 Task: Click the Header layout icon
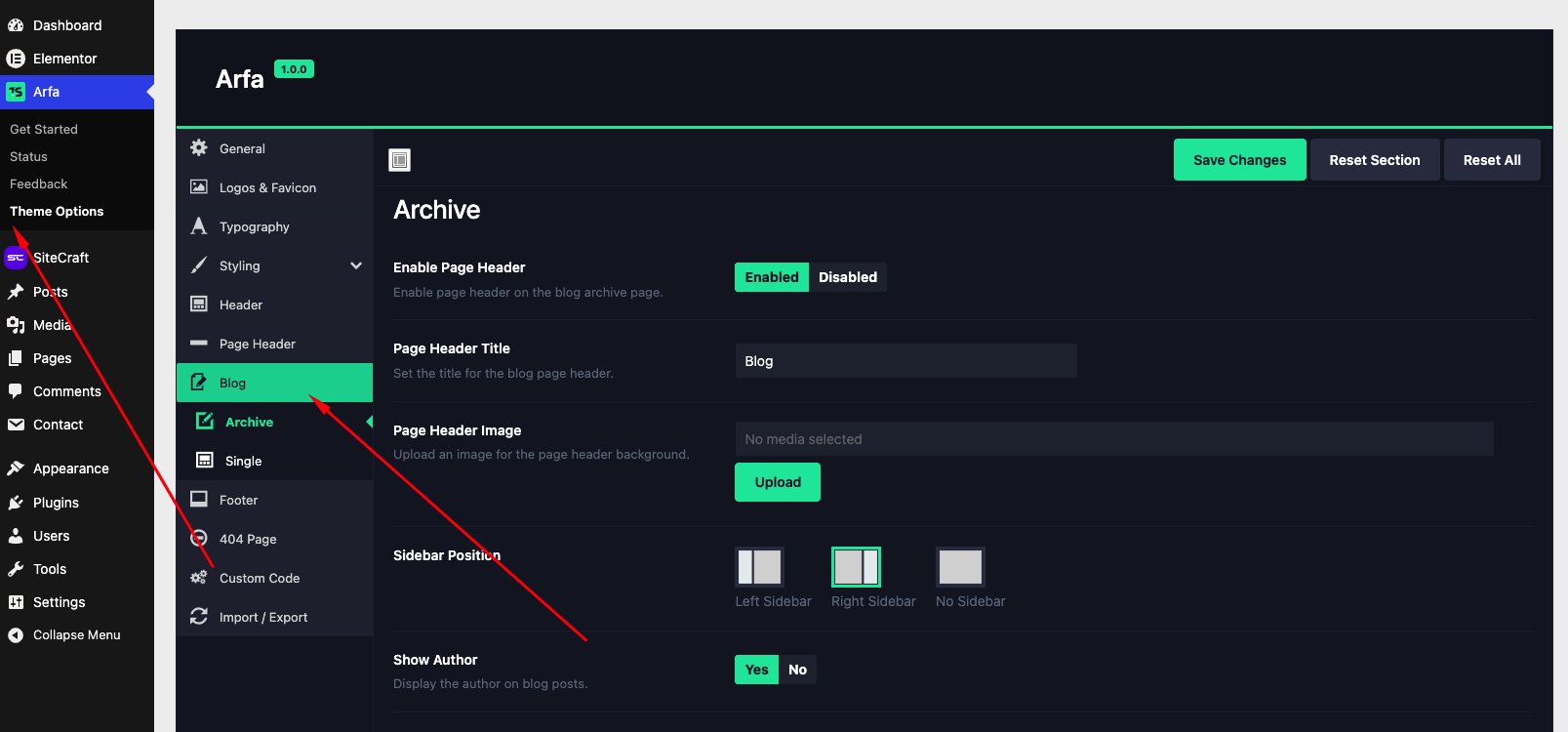tap(199, 304)
